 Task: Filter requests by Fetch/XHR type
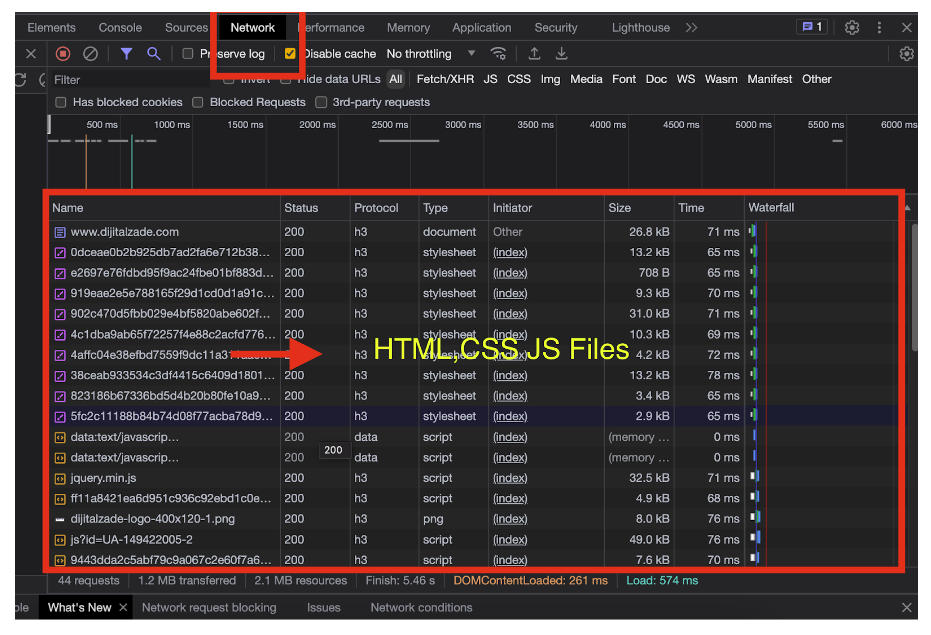[x=445, y=79]
